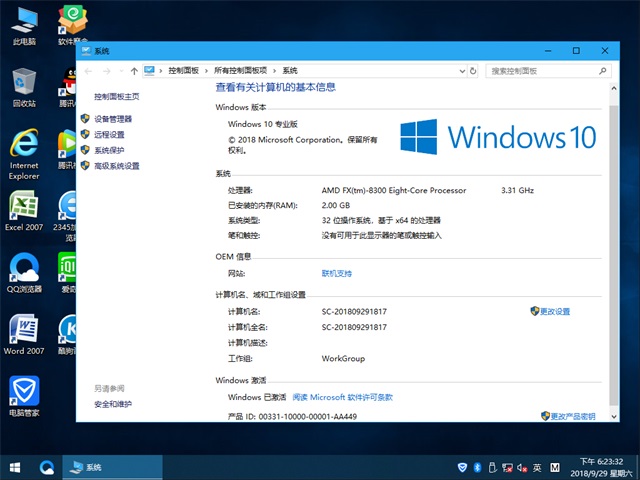Click the 更改设置 link next to computer name
This screenshot has width=640, height=480.
[554, 311]
